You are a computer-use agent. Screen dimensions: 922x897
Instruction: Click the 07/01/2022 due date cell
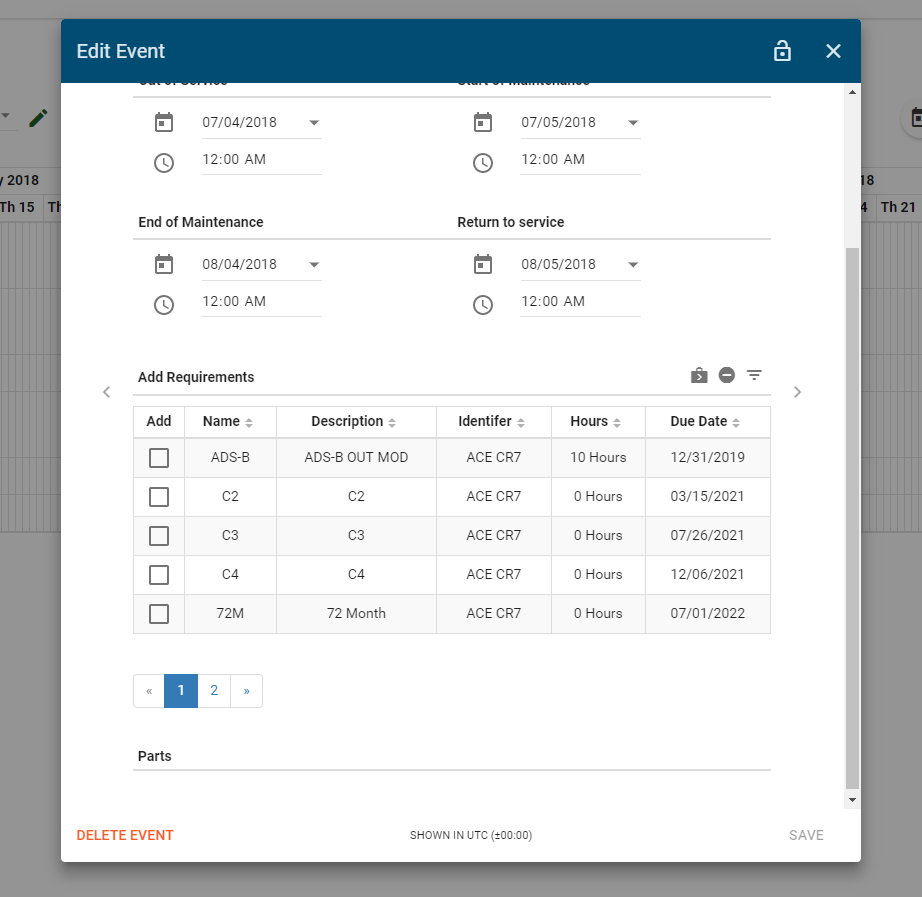click(x=707, y=613)
